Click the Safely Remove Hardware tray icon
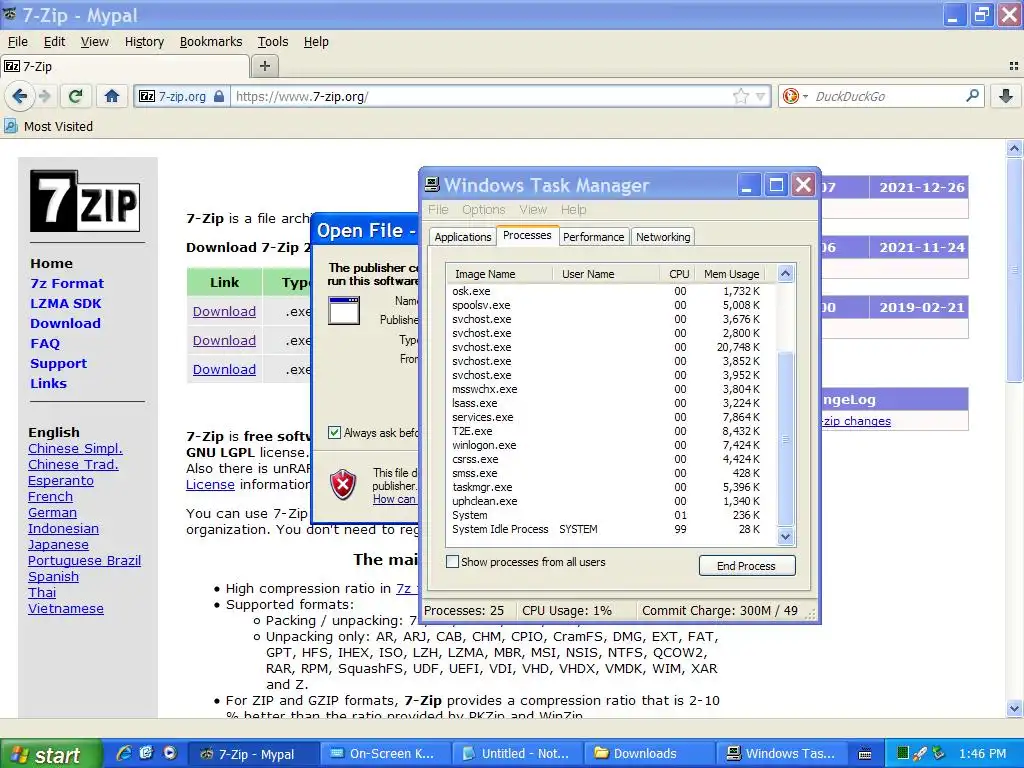1024x768 pixels. (x=938, y=754)
